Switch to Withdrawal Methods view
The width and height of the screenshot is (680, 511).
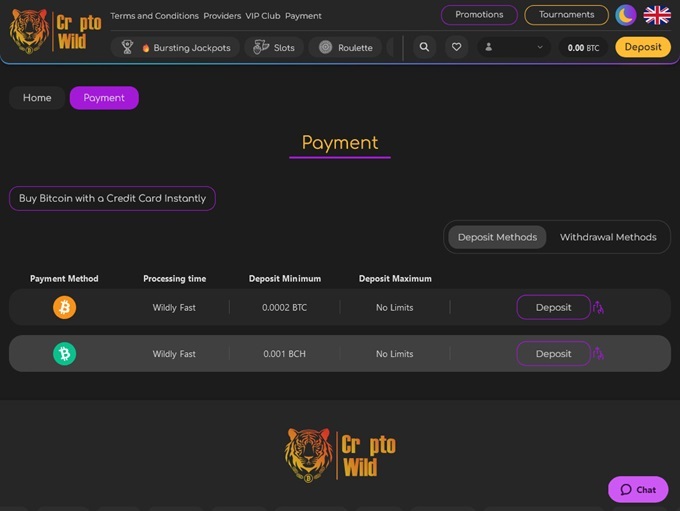click(607, 237)
